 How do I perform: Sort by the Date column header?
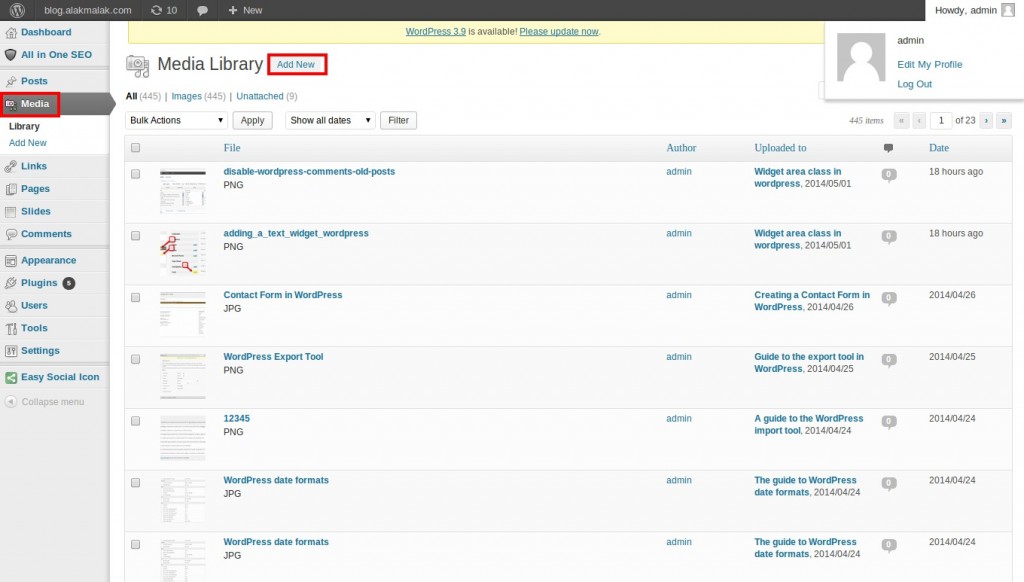click(938, 148)
